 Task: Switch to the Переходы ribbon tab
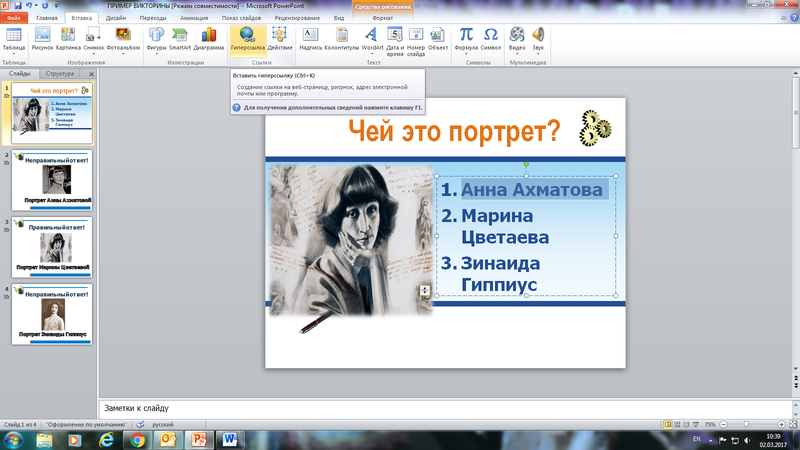click(x=153, y=18)
